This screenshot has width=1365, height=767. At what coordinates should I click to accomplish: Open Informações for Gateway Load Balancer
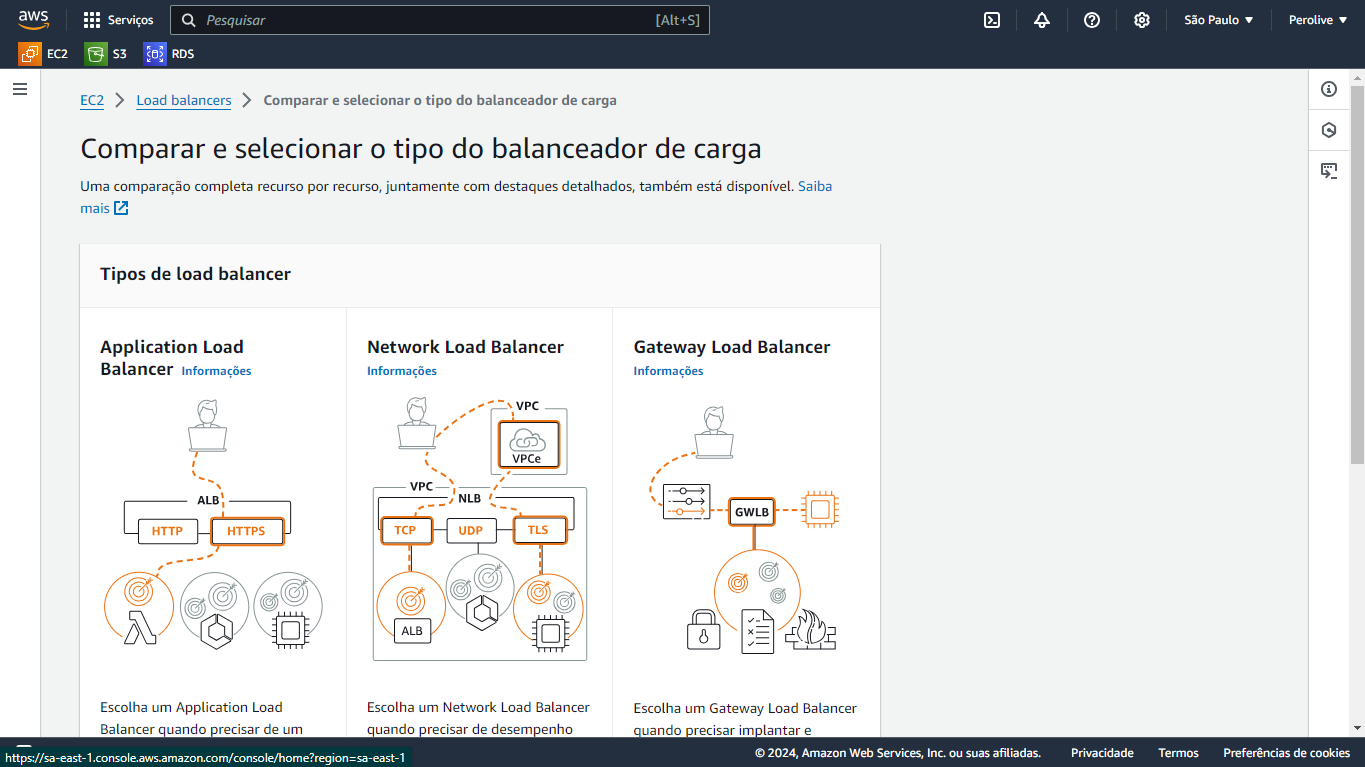[668, 371]
